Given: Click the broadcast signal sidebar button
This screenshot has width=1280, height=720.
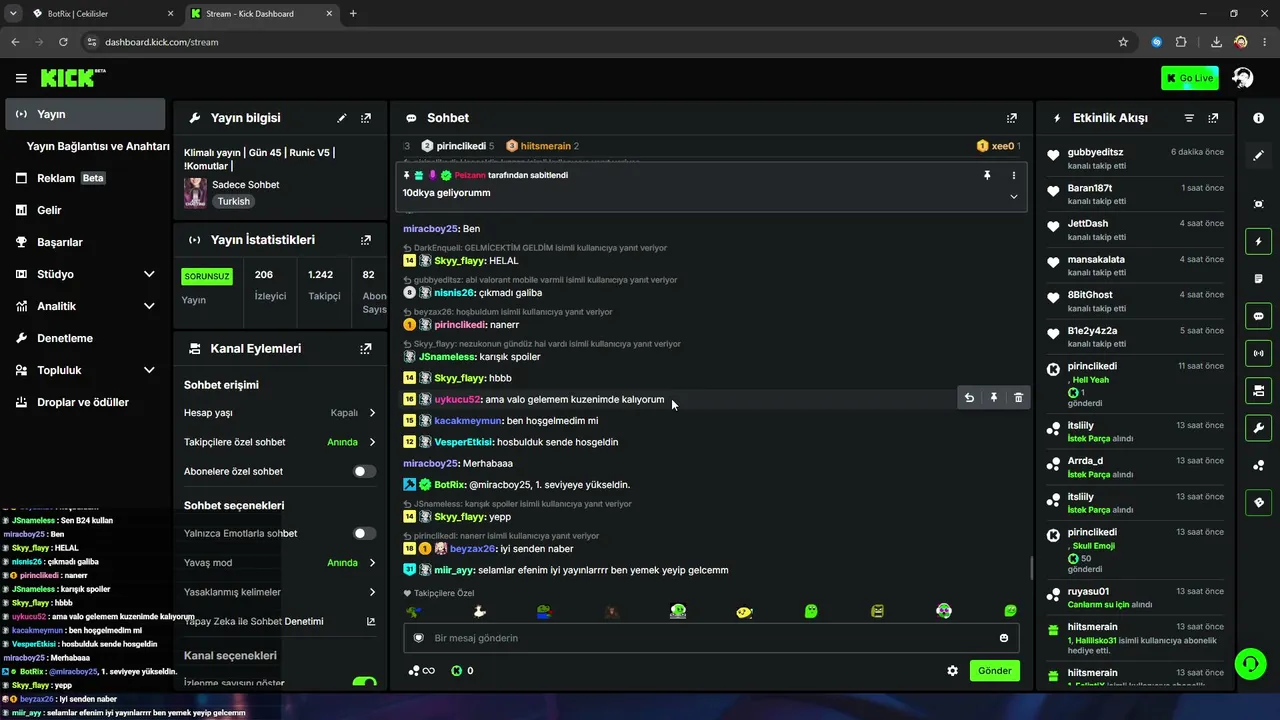Looking at the screenshot, I should [x=1258, y=353].
